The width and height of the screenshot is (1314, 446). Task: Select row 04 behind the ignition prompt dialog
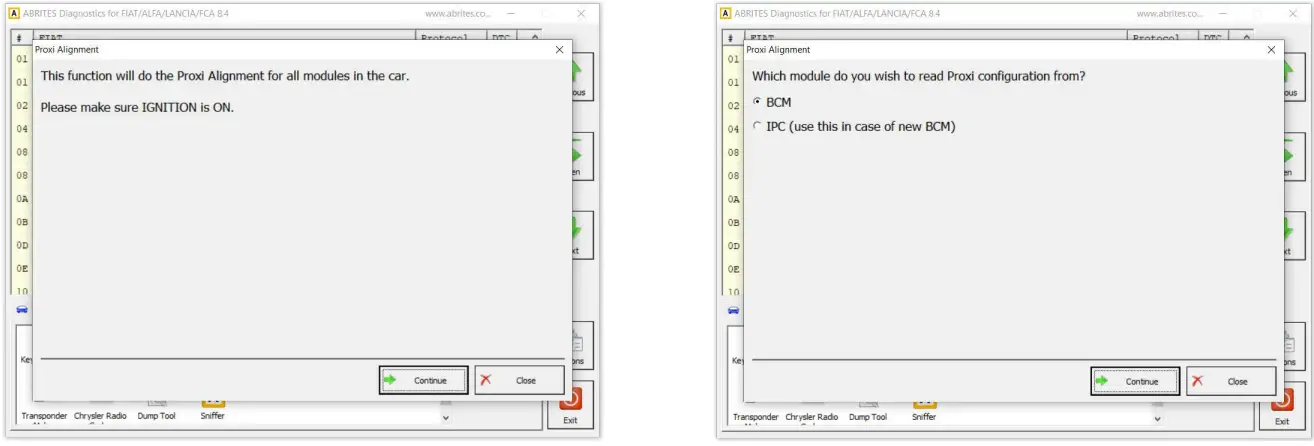pyautogui.click(x=22, y=129)
